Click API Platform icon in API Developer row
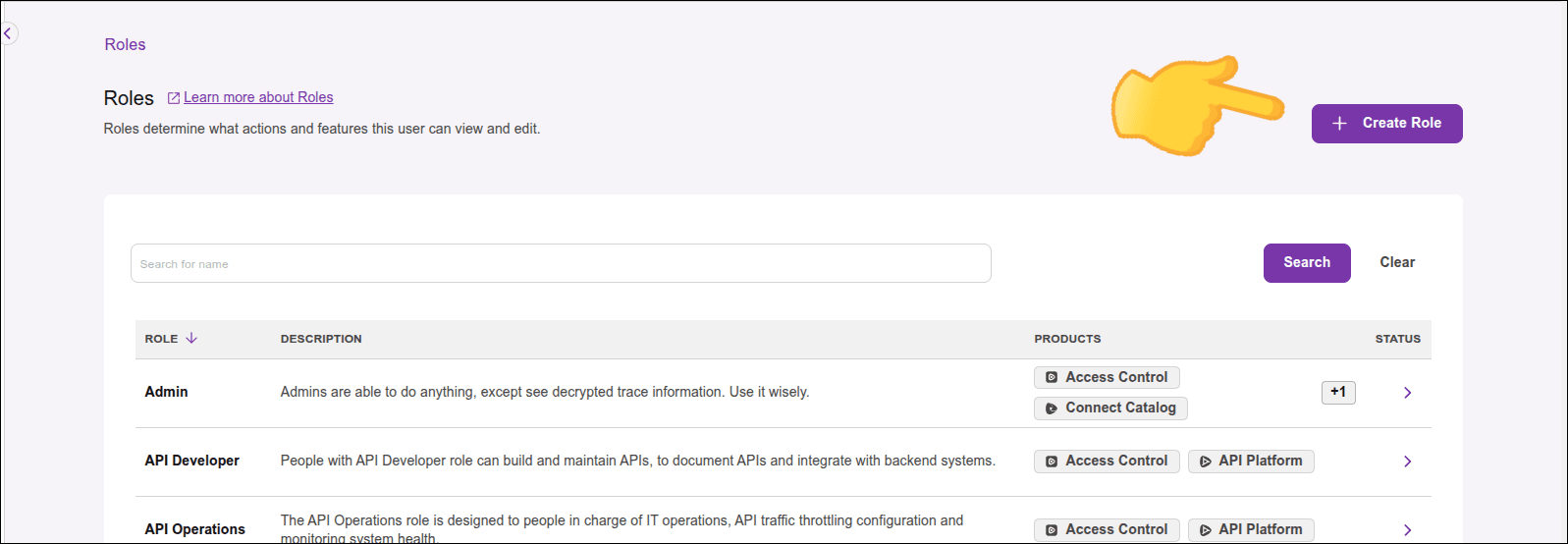The width and height of the screenshot is (1568, 544). (x=1205, y=462)
